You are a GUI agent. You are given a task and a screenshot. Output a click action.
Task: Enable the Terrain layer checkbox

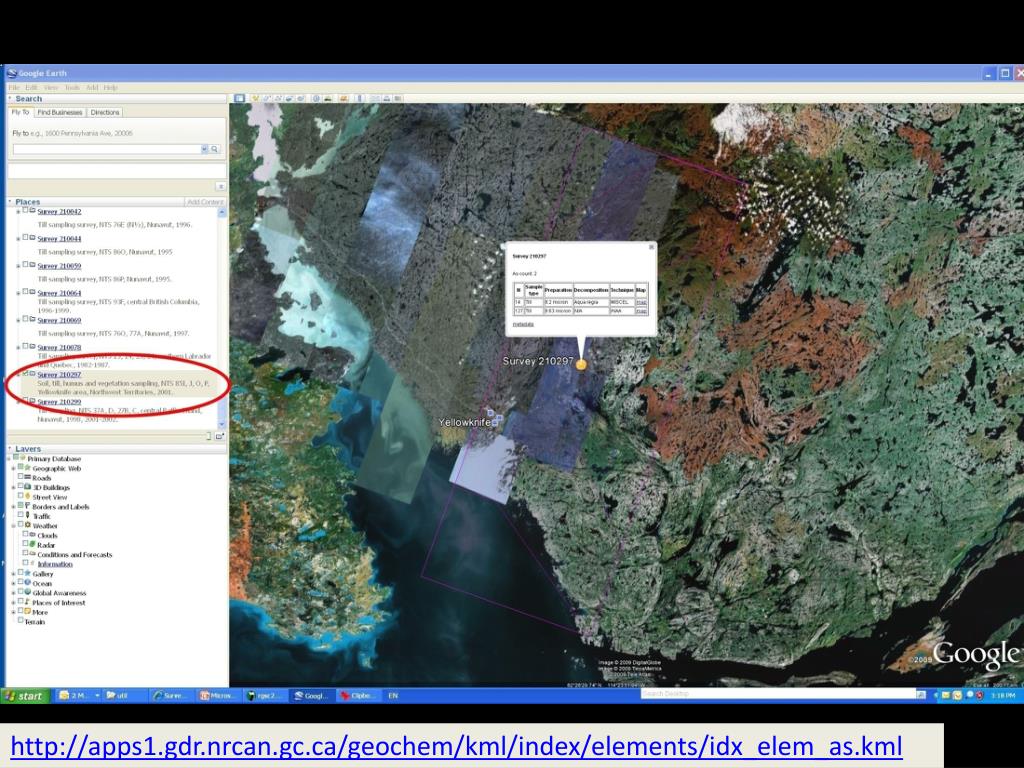click(20, 621)
